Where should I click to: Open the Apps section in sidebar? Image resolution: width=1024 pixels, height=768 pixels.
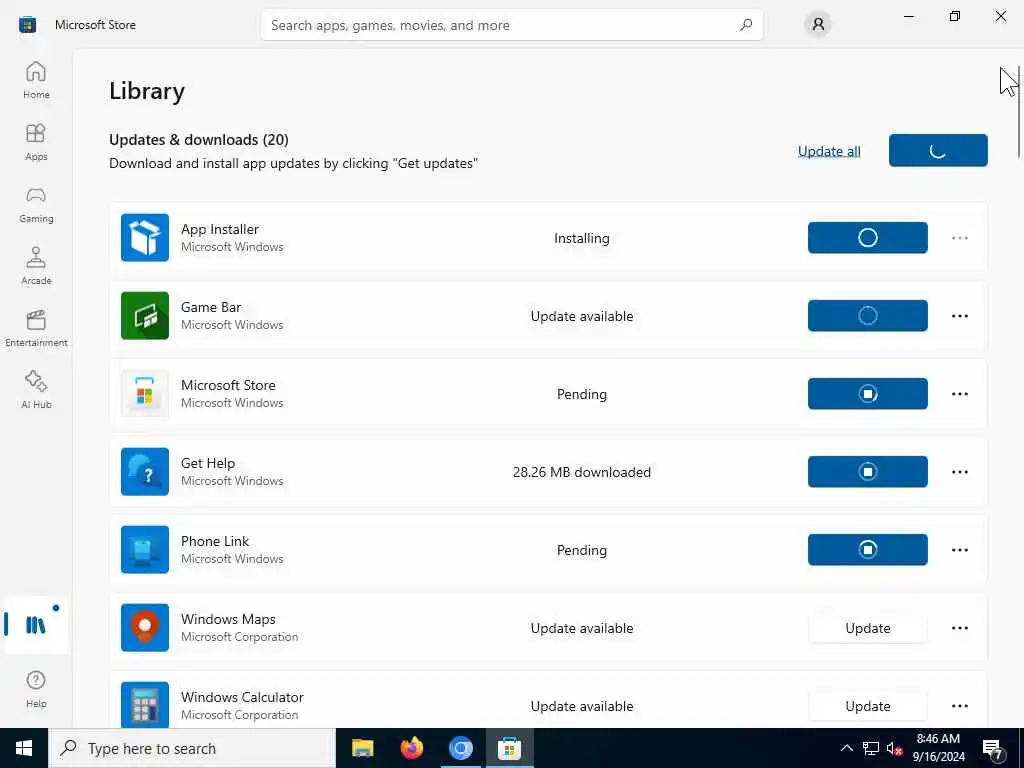click(x=36, y=142)
